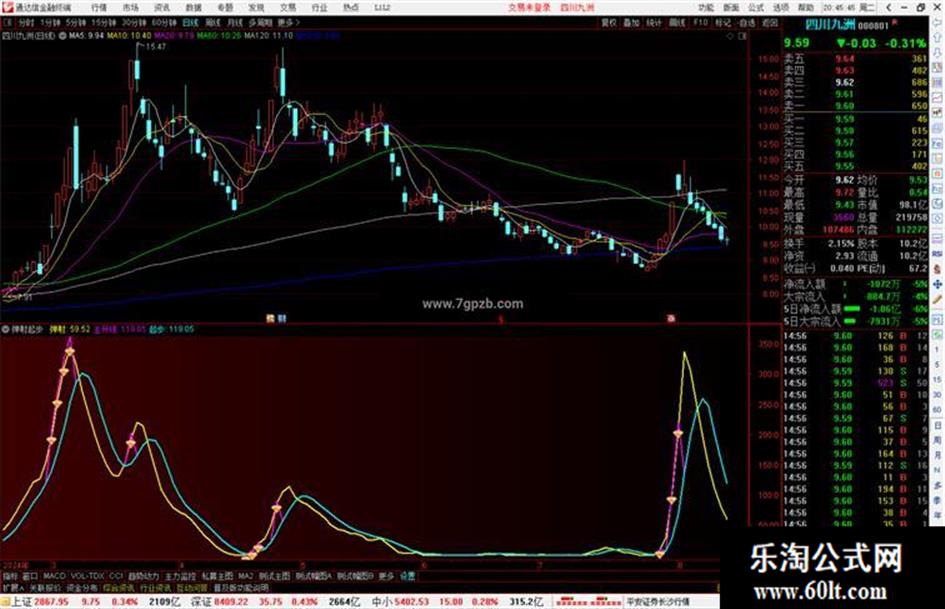
Task: Select the CCI indicator tab
Action: click(116, 576)
